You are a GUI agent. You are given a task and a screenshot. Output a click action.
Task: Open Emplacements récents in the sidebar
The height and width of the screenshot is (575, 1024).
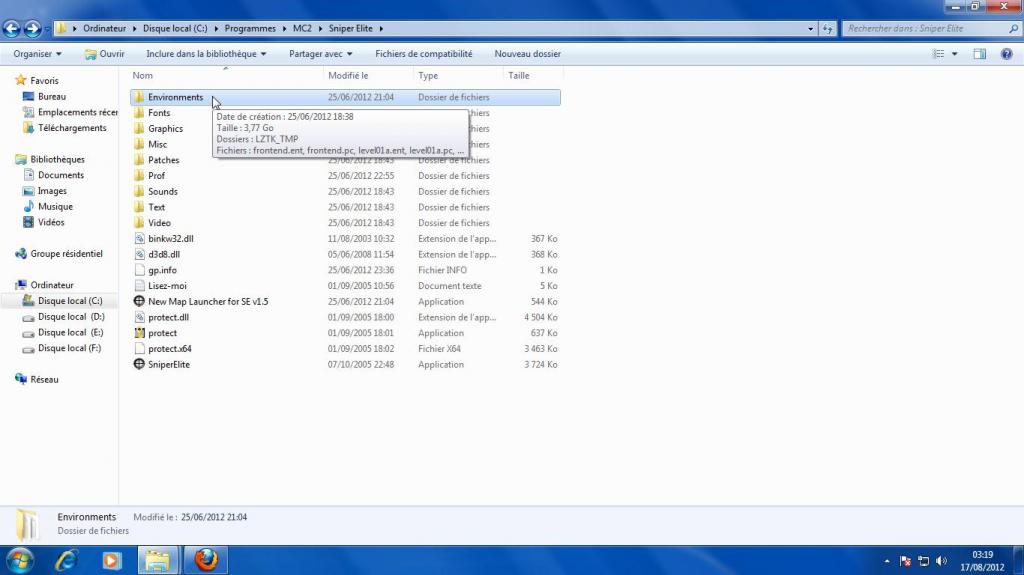click(78, 112)
